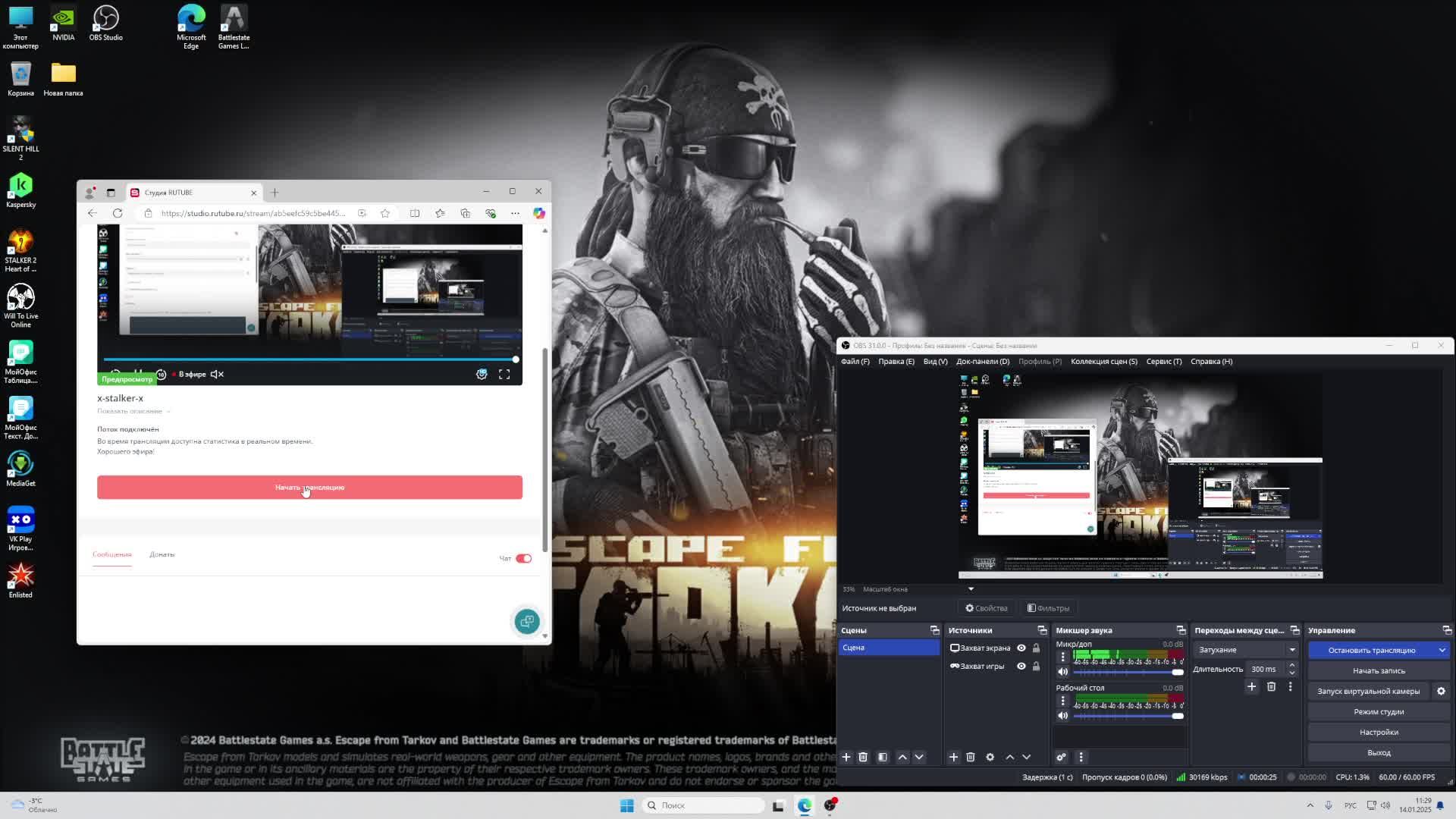Open the Коллекция сцен menu

click(1104, 362)
